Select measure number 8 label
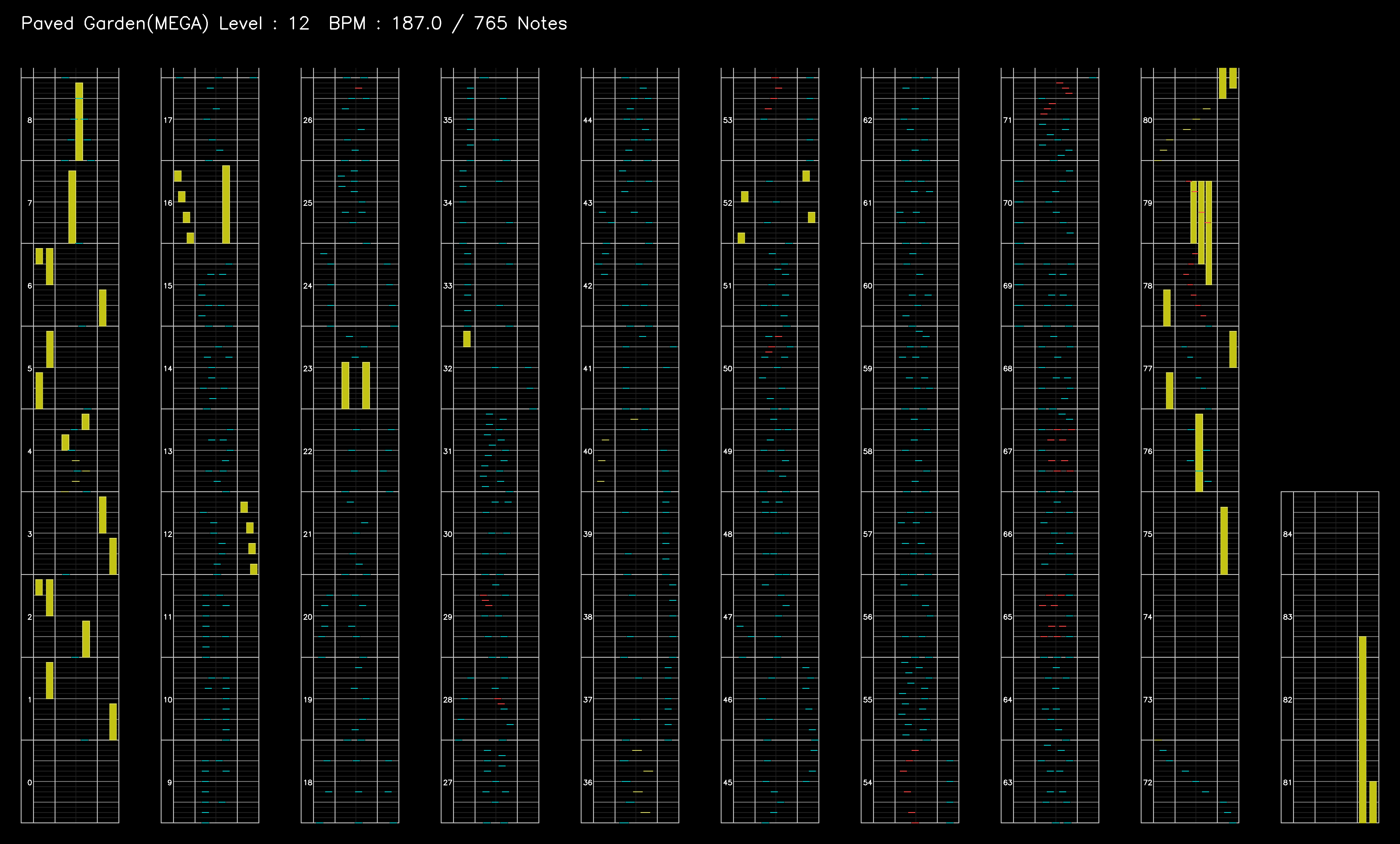Screen dimensions: 1400x844 (30, 120)
